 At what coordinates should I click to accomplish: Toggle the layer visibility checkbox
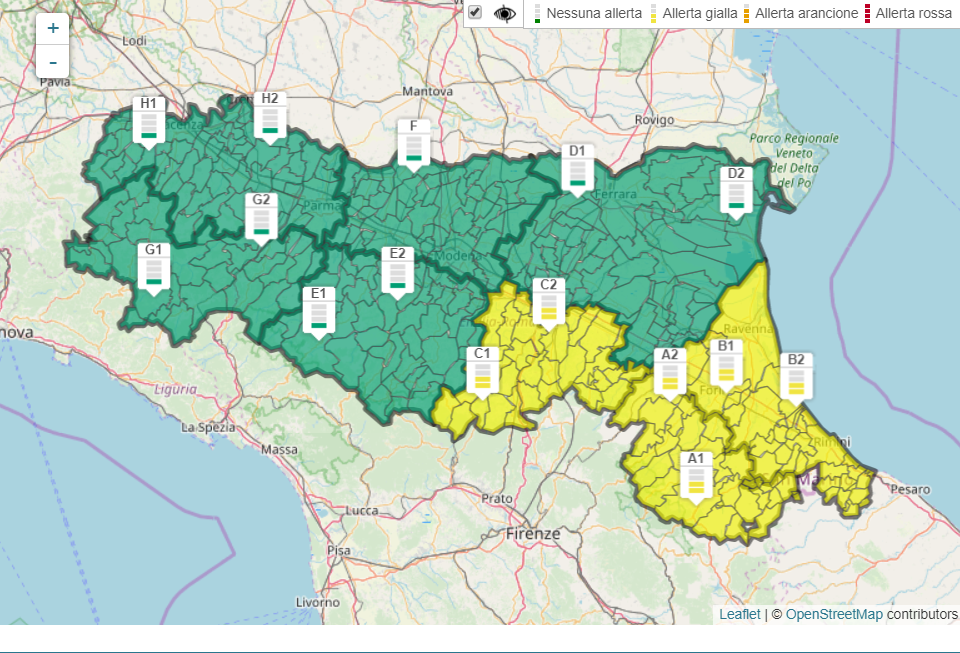point(475,13)
